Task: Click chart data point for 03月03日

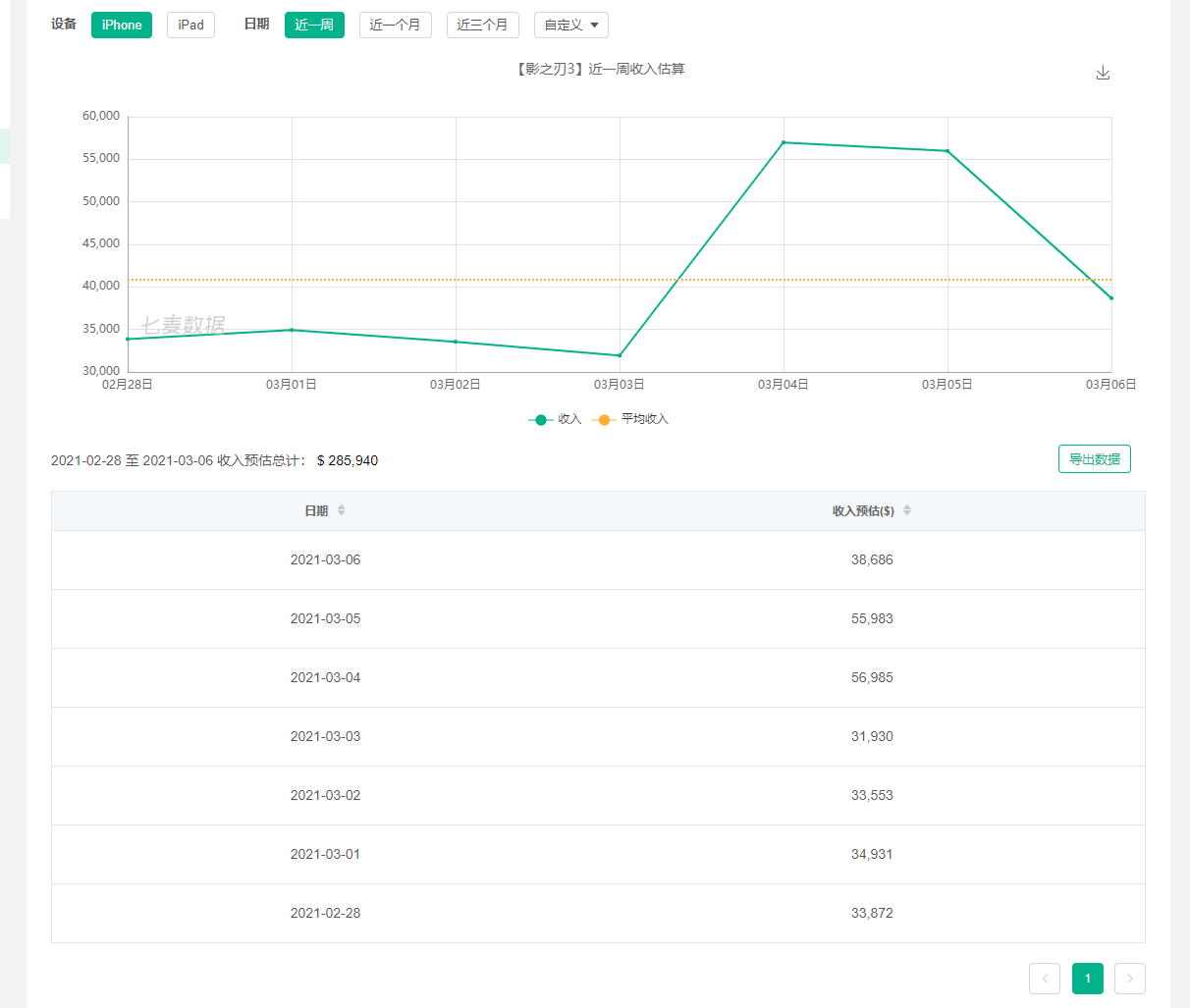Action: pyautogui.click(x=620, y=355)
